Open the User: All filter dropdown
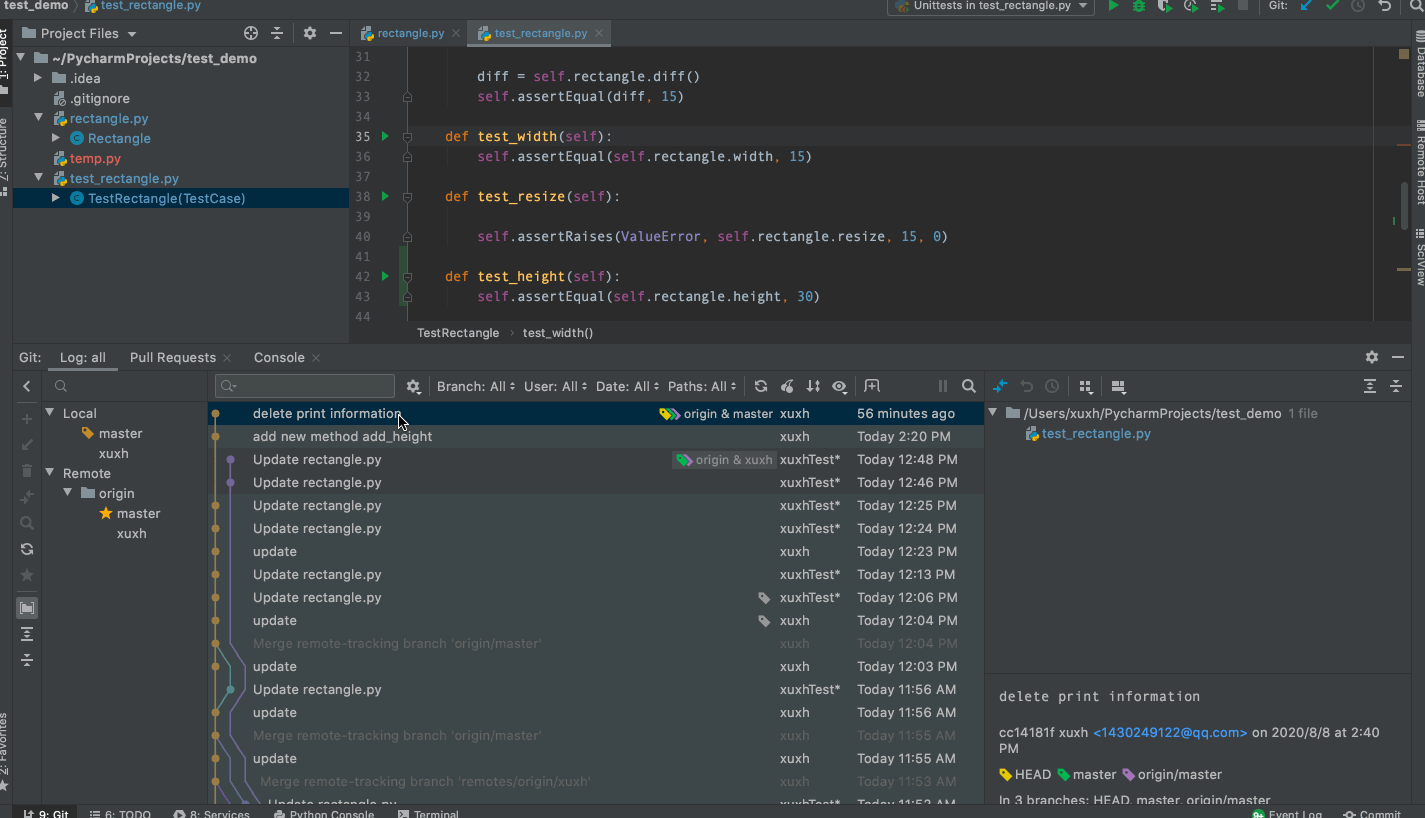The image size is (1425, 818). click(556, 386)
